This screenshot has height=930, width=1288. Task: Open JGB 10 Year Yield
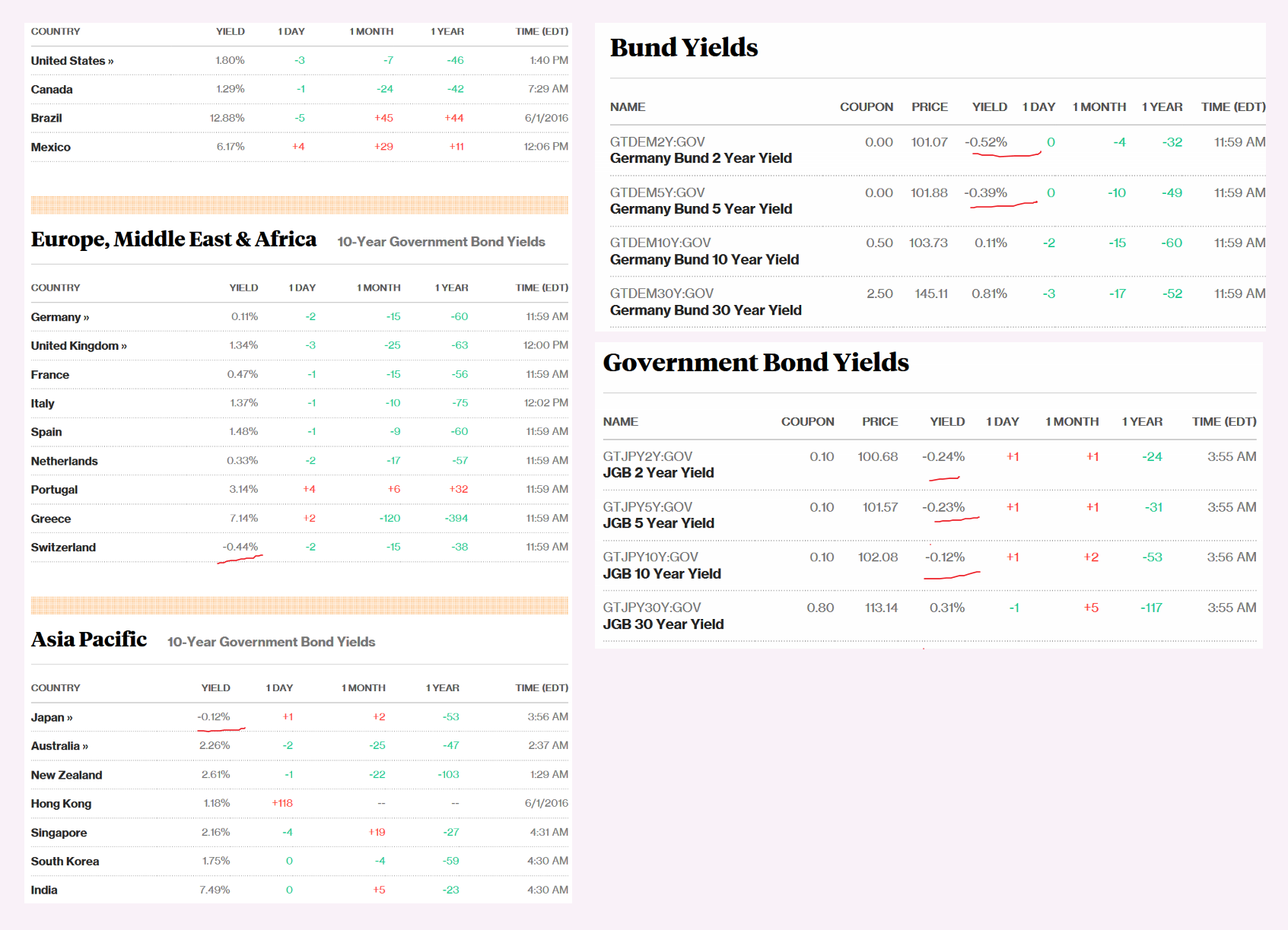point(662,573)
